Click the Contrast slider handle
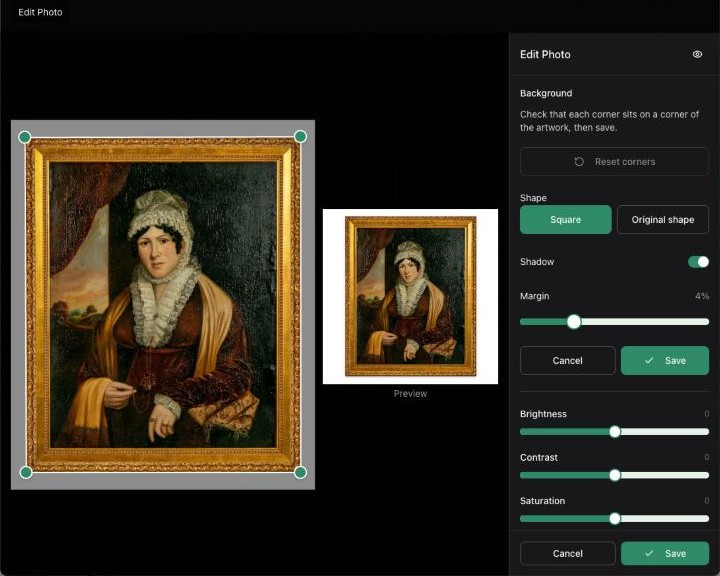 pos(615,475)
